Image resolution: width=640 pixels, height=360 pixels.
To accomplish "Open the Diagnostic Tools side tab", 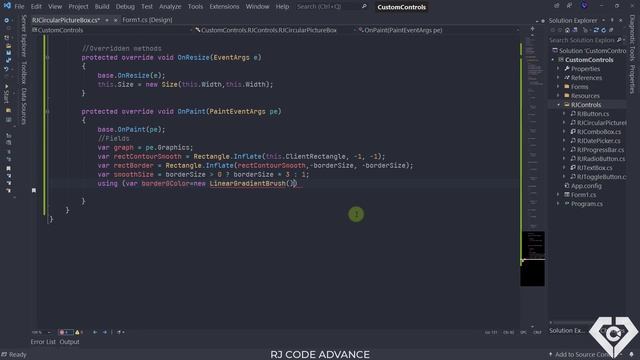I will coord(632,38).
